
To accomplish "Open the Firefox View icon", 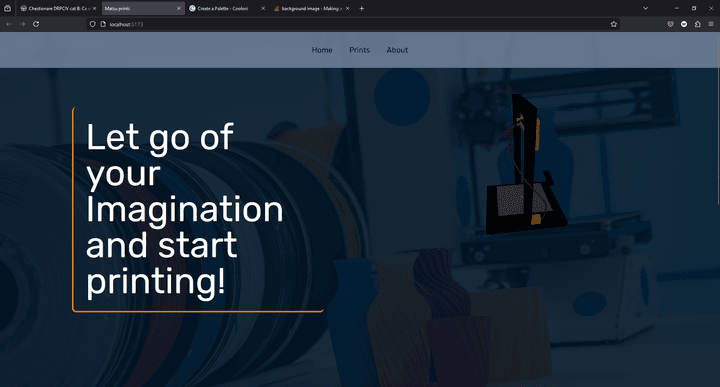I will [7, 8].
